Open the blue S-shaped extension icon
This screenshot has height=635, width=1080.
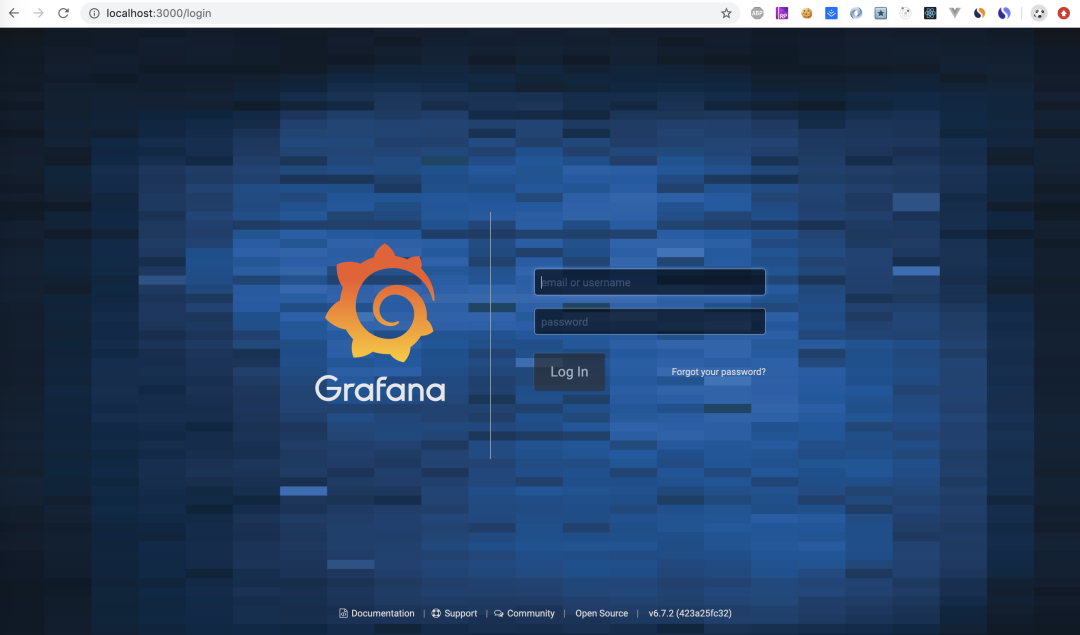coord(1004,13)
